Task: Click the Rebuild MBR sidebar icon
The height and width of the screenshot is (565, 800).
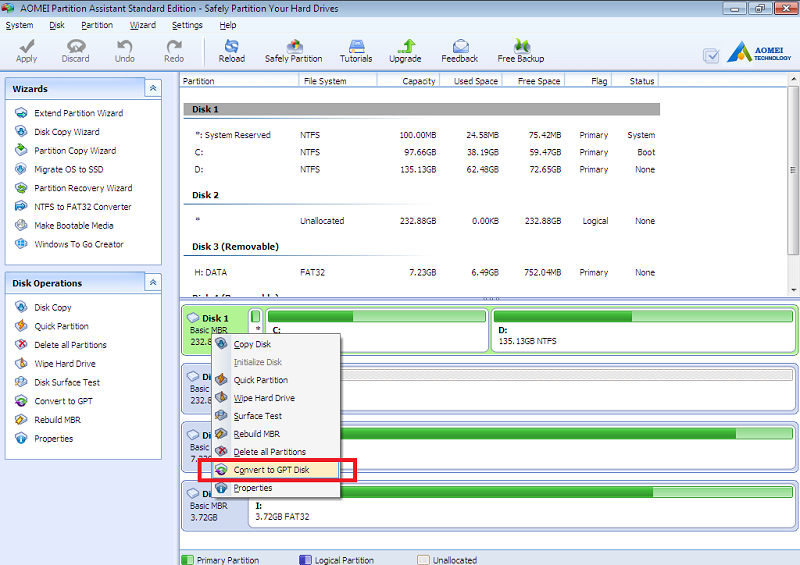Action: coord(21,420)
